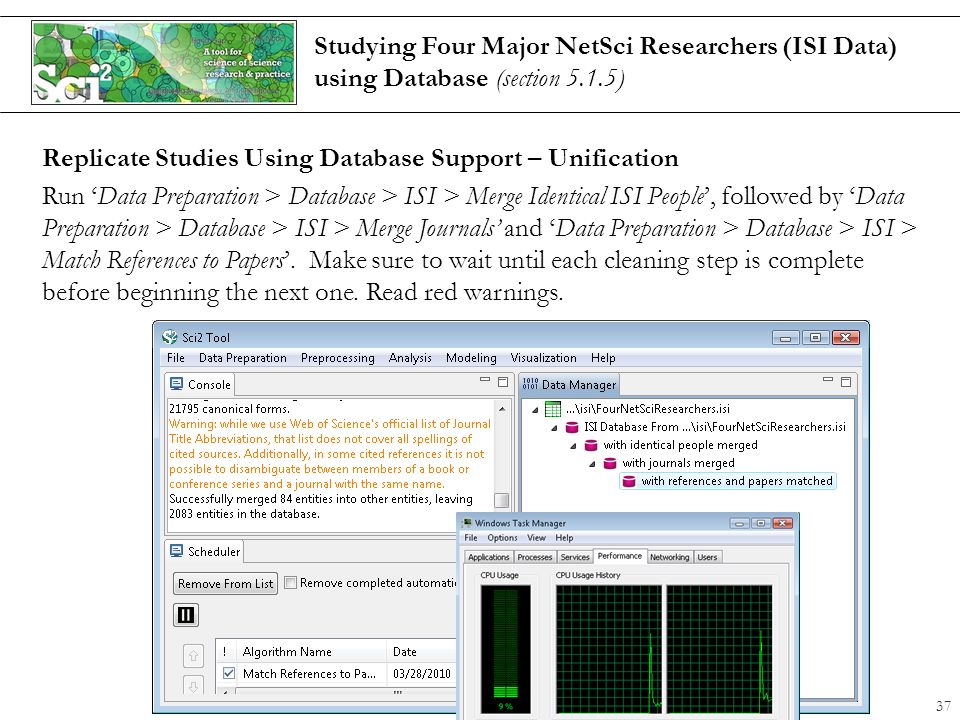This screenshot has height=720, width=960.
Task: Select the Task Manager Performance tab
Action: [620, 555]
